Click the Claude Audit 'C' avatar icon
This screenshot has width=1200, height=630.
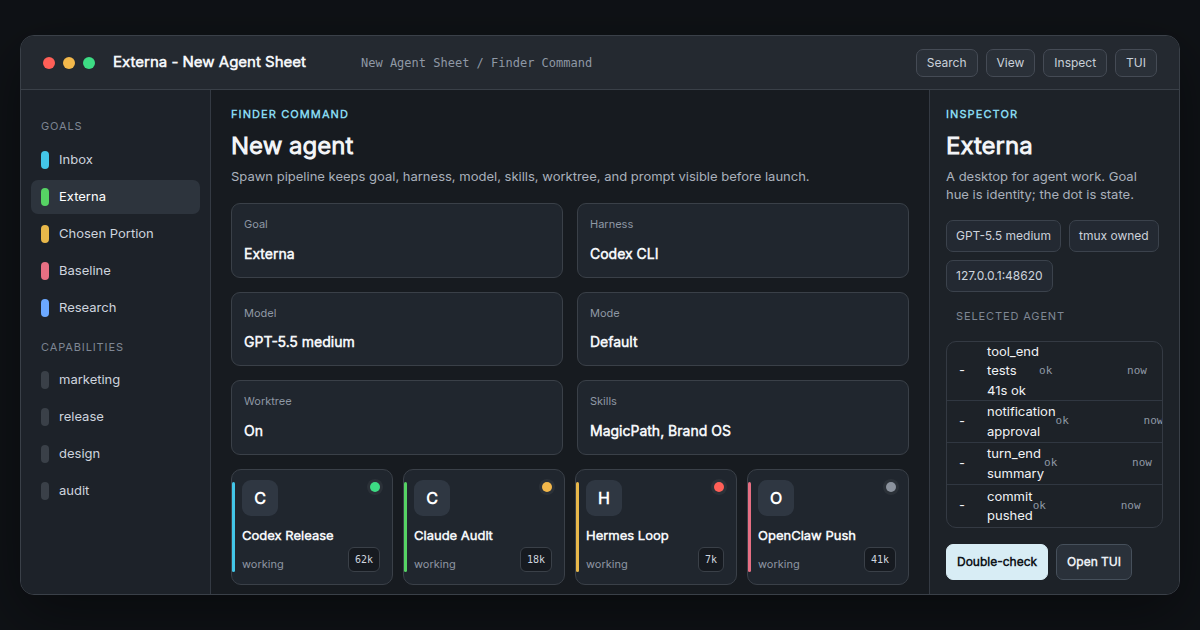pyautogui.click(x=432, y=498)
